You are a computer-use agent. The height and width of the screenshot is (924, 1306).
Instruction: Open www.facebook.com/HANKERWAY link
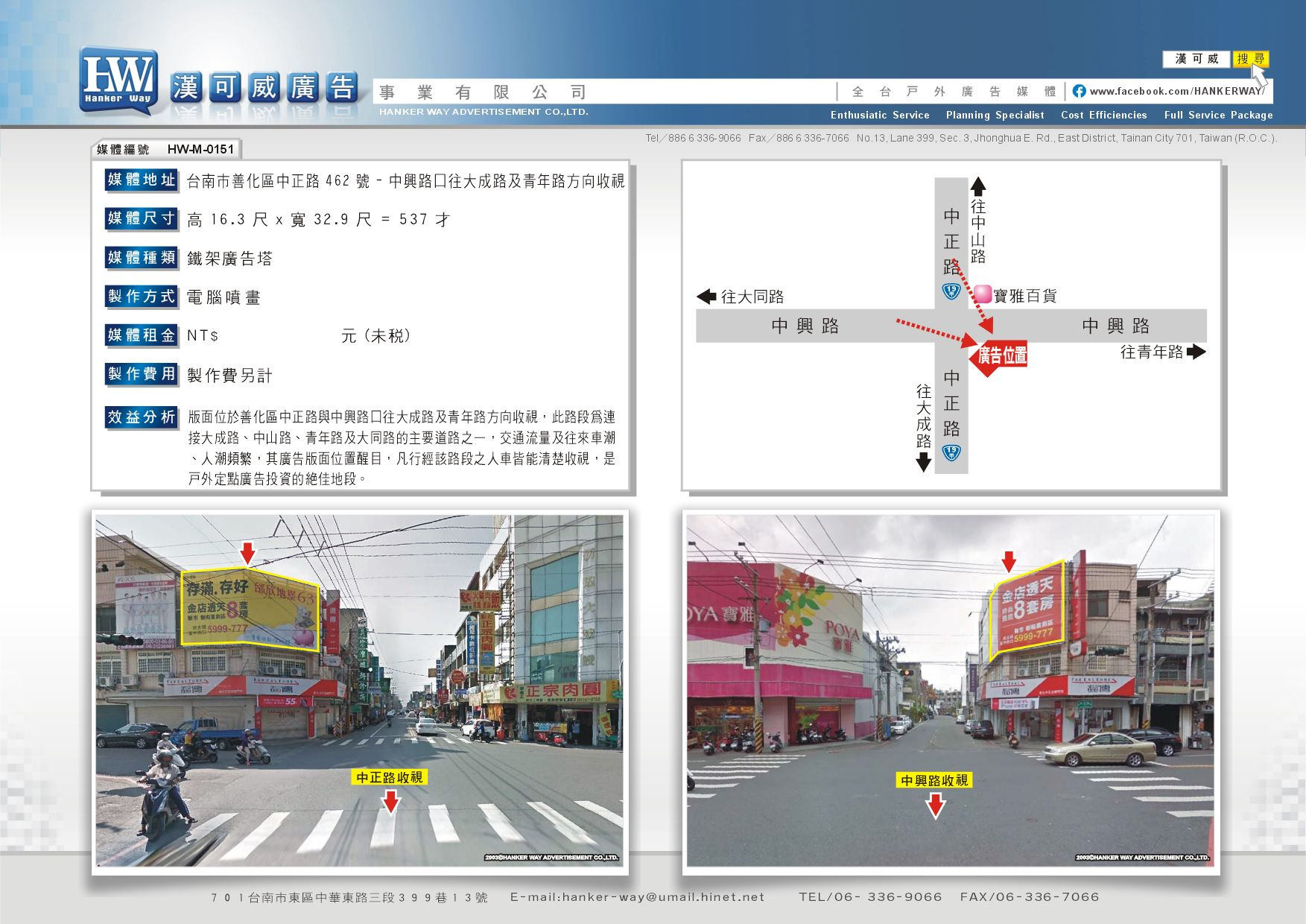click(1176, 91)
